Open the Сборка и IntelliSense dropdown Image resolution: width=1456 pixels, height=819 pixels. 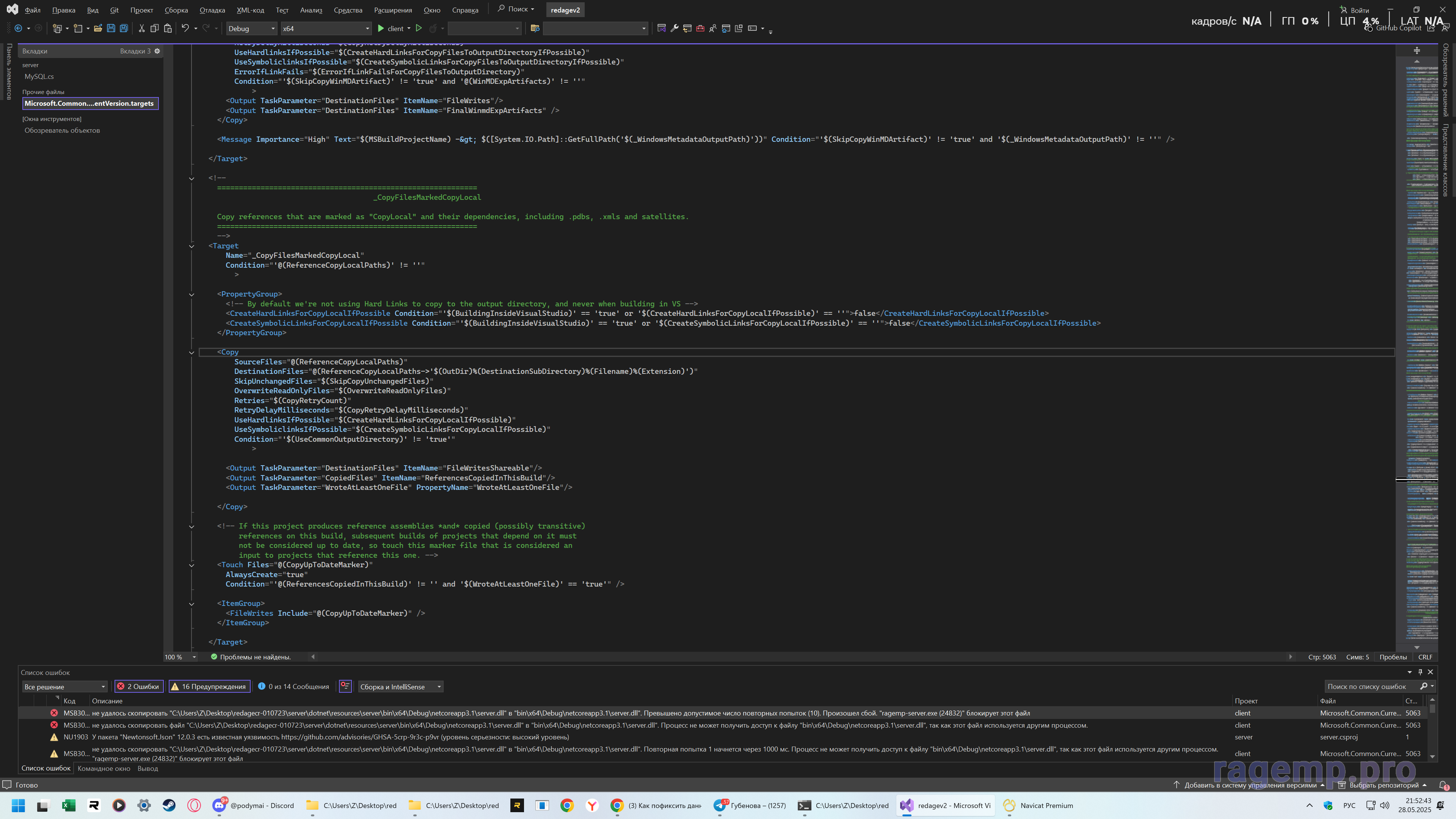click(x=400, y=686)
